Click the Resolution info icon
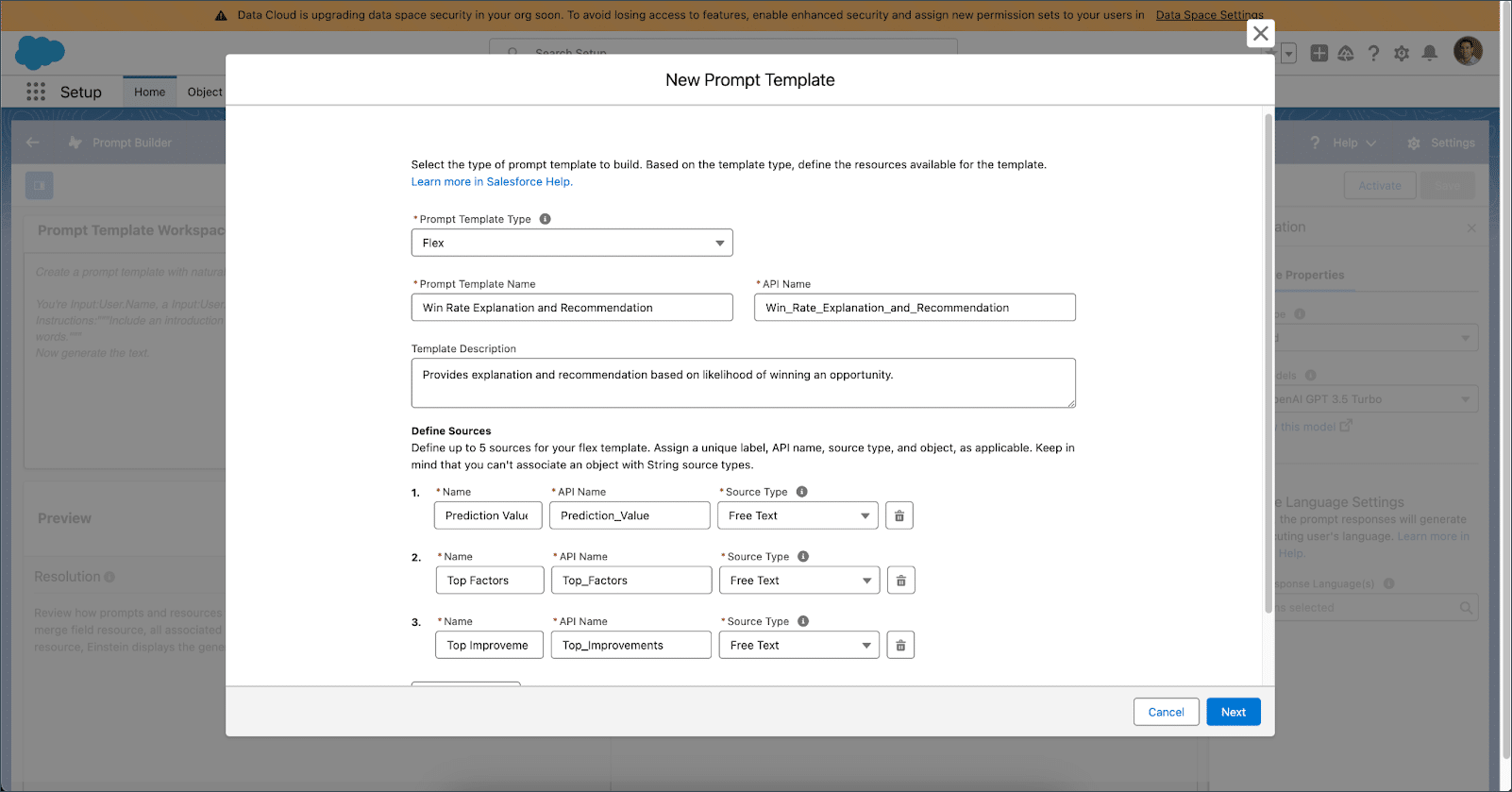 pyautogui.click(x=109, y=577)
